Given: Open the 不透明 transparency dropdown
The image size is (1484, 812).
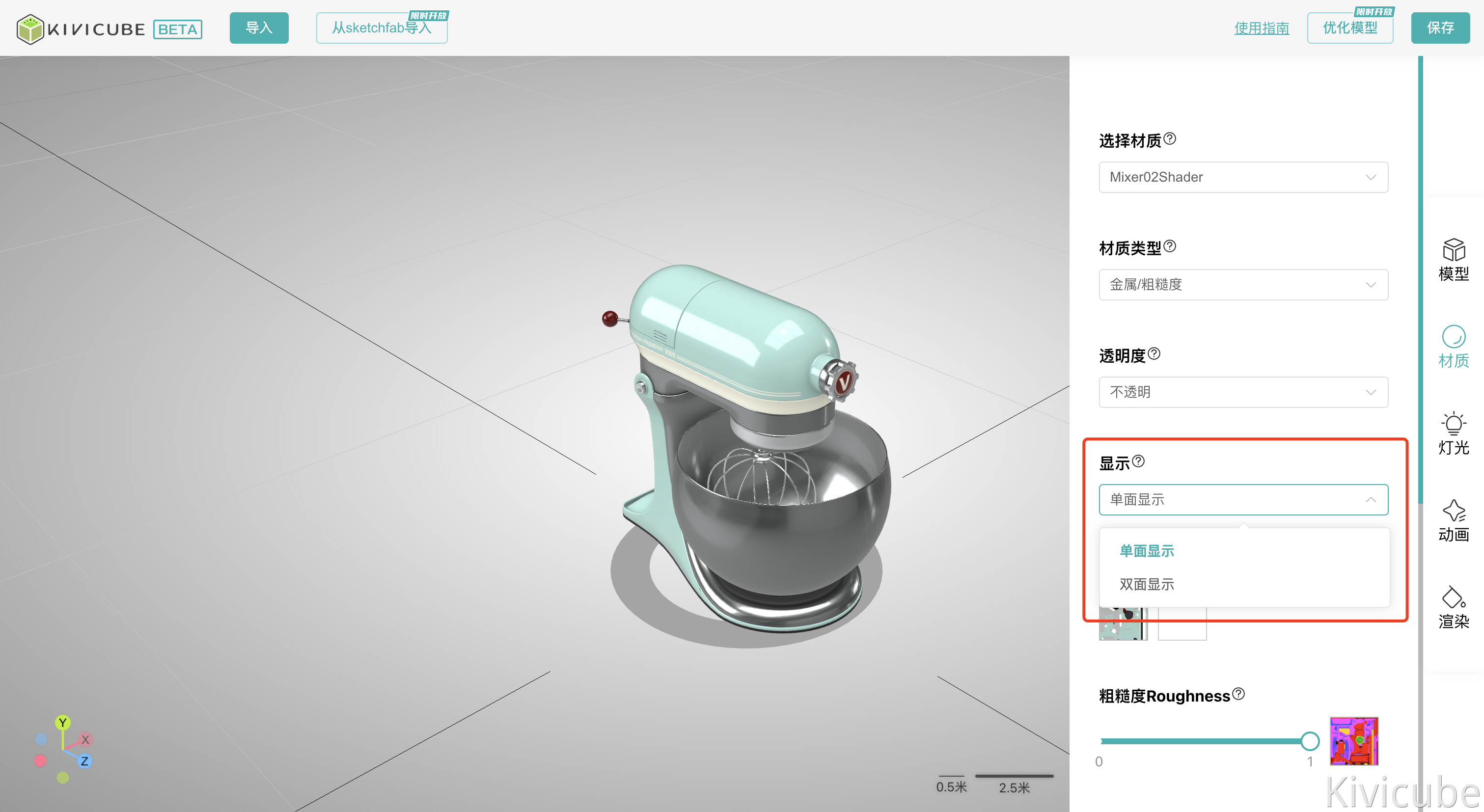Looking at the screenshot, I should coord(1243,392).
